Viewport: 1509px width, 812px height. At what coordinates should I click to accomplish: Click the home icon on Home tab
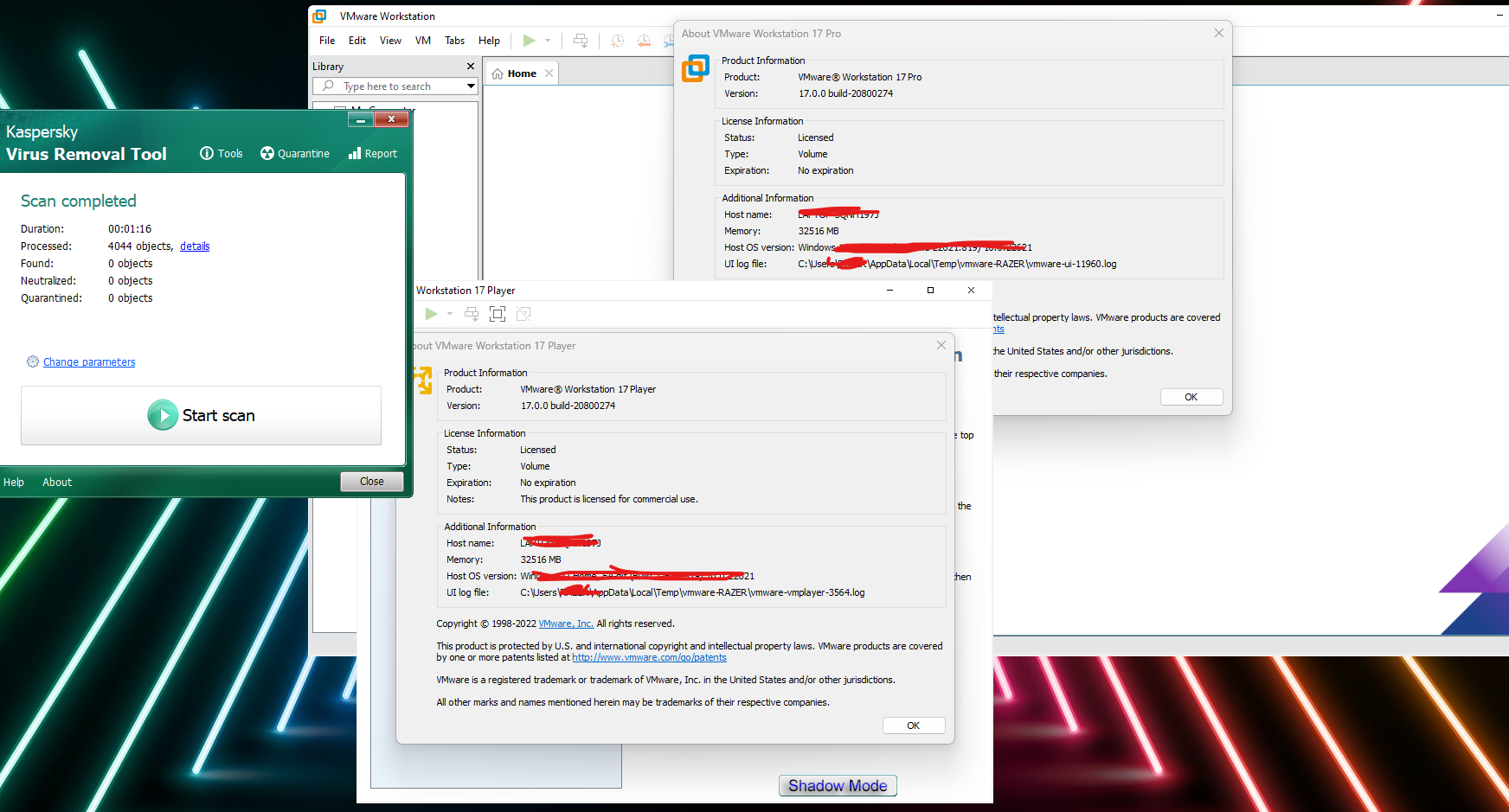pyautogui.click(x=498, y=74)
